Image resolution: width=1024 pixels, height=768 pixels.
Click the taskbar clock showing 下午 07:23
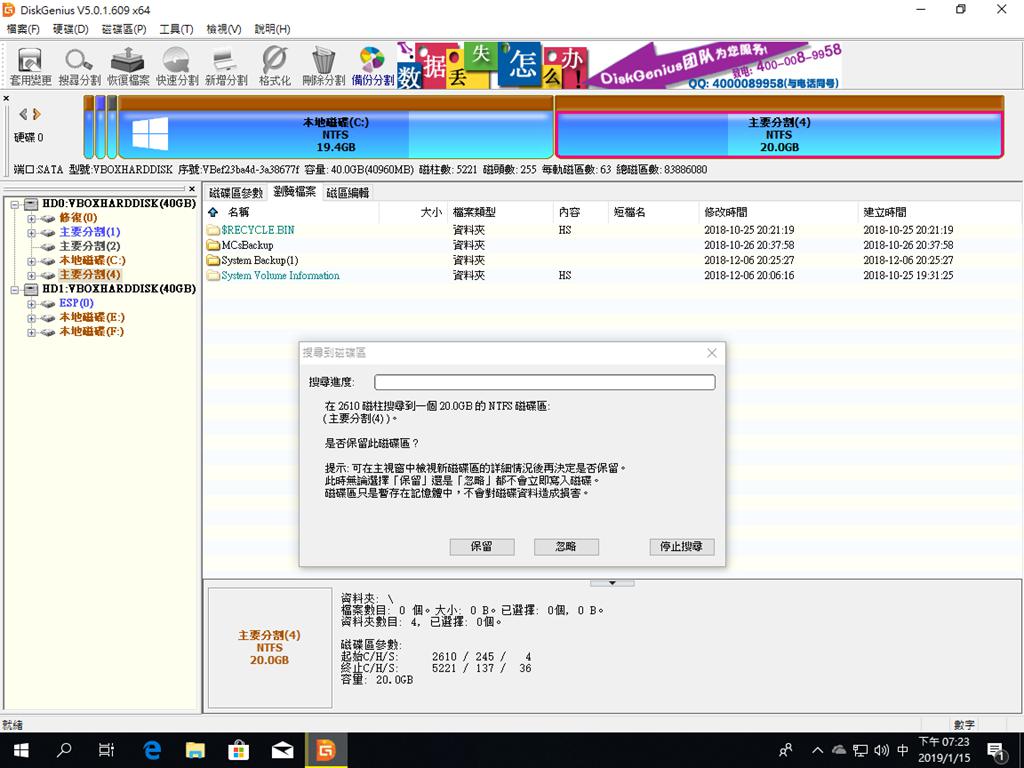(944, 750)
